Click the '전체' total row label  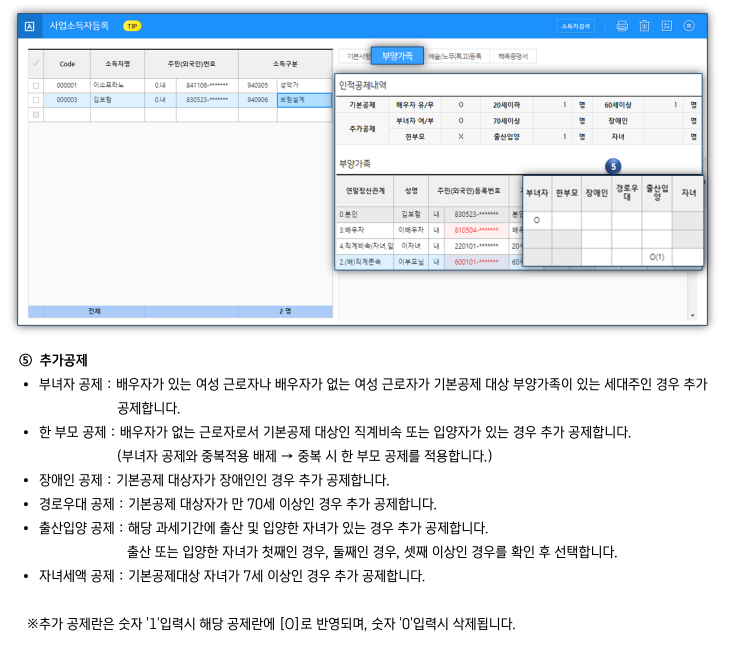point(94,311)
